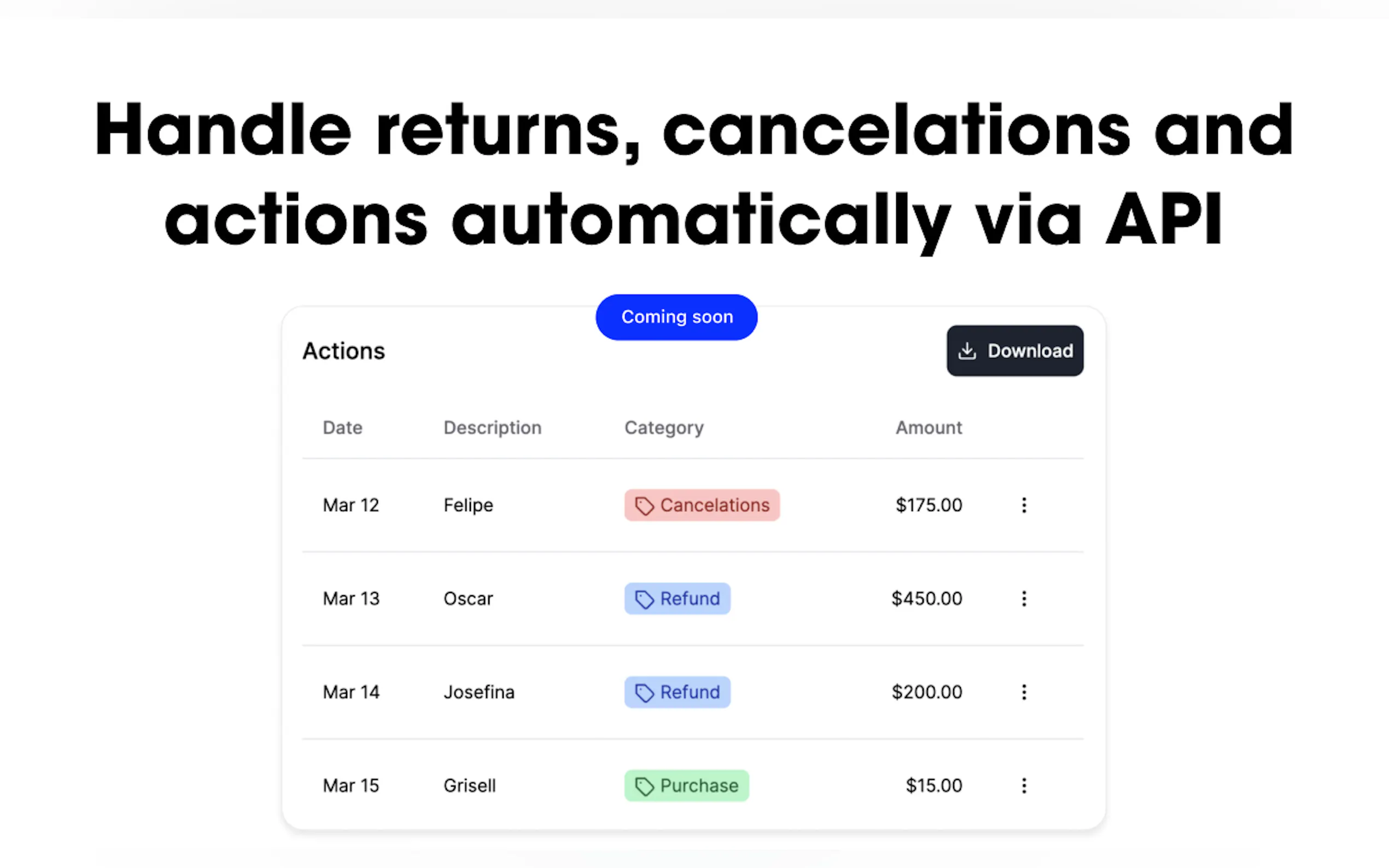Image resolution: width=1389 pixels, height=868 pixels.
Task: Select the $175.00 amount cell
Action: [929, 505]
